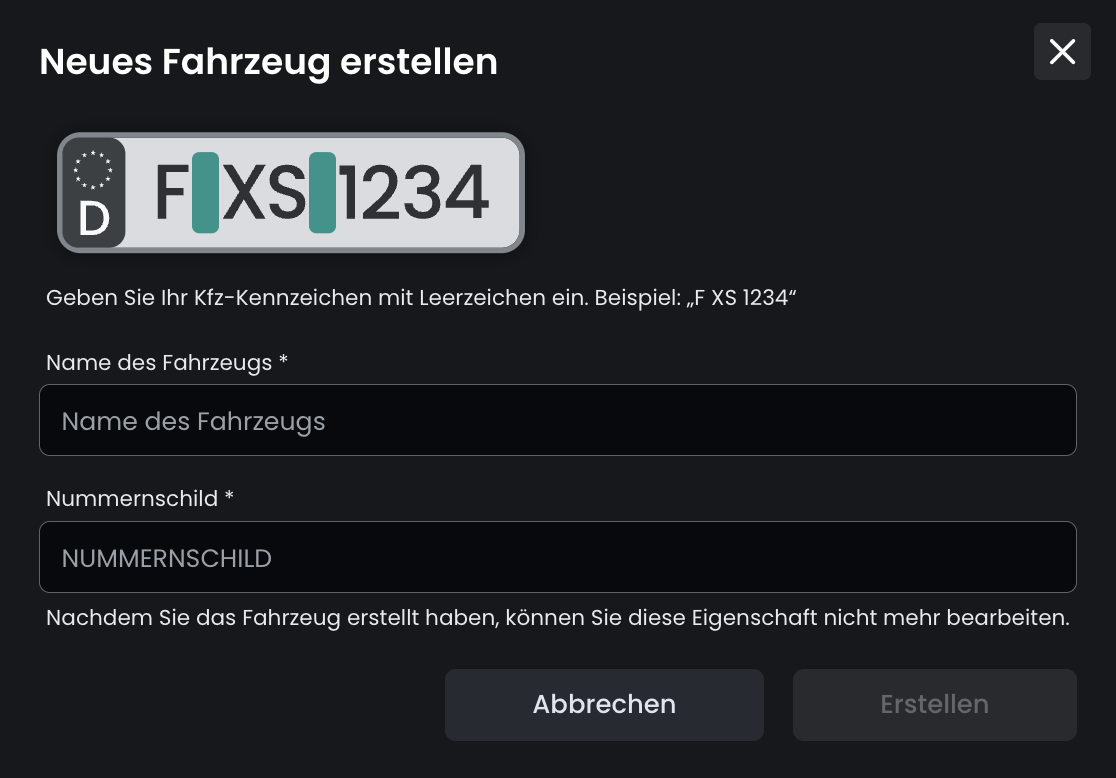Click the first green spacer on the plate
The image size is (1116, 778).
point(205,193)
